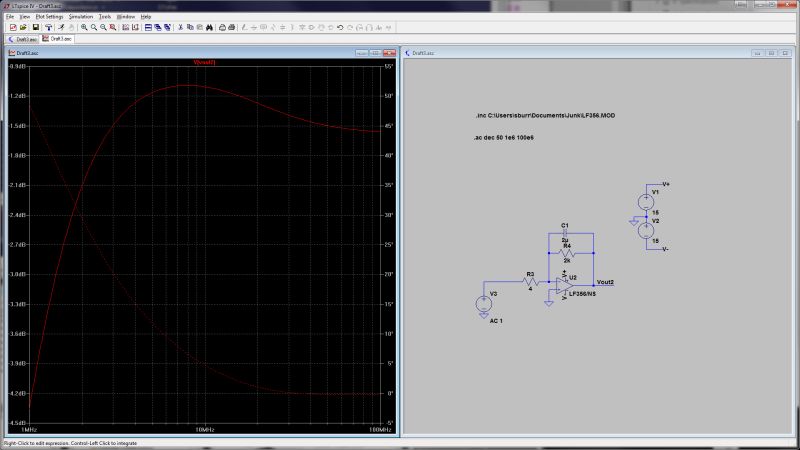Run the simulation with running-man icon
This screenshot has width=800, height=450.
pos(61,27)
